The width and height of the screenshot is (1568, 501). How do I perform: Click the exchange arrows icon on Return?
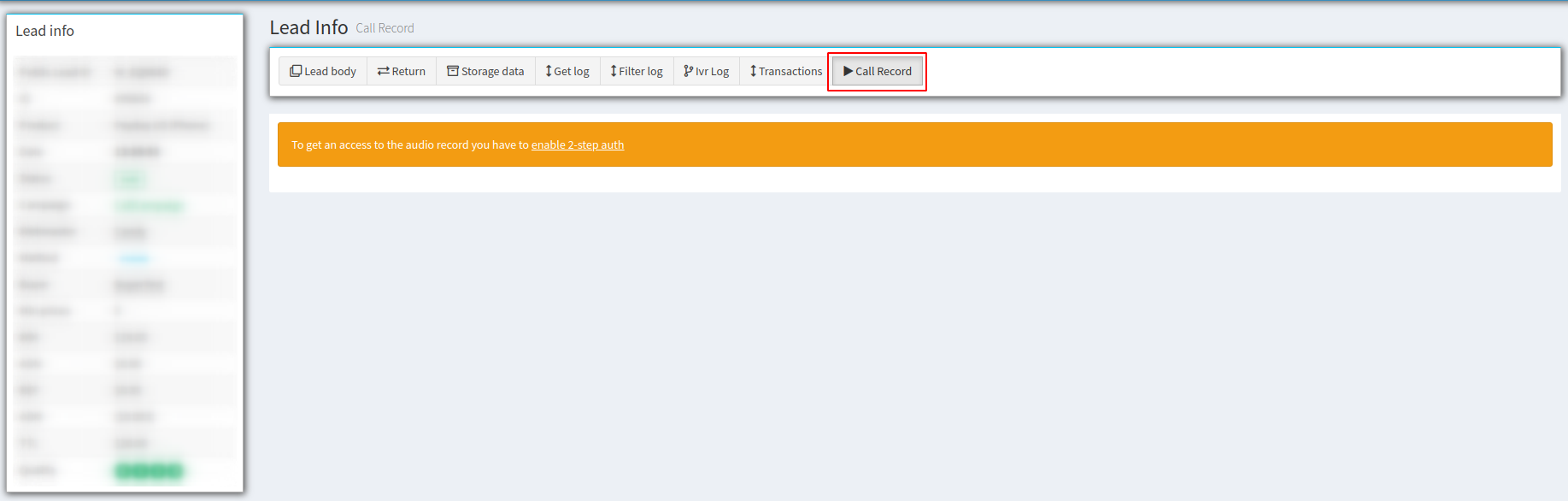click(x=384, y=71)
